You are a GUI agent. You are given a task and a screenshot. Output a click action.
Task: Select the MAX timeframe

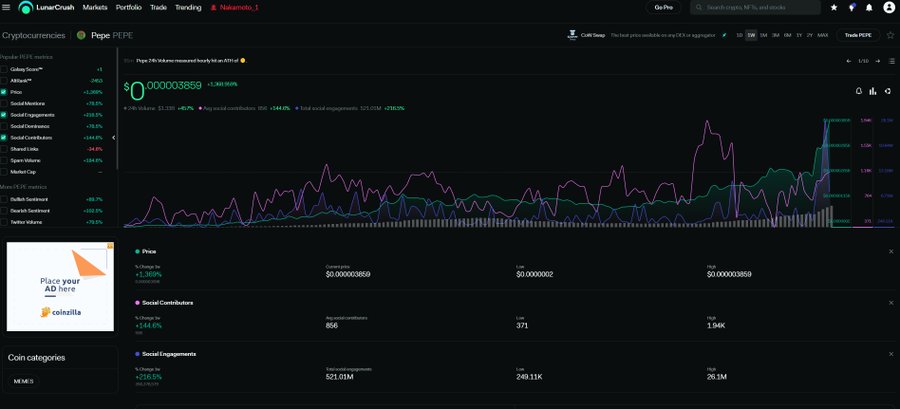click(823, 35)
